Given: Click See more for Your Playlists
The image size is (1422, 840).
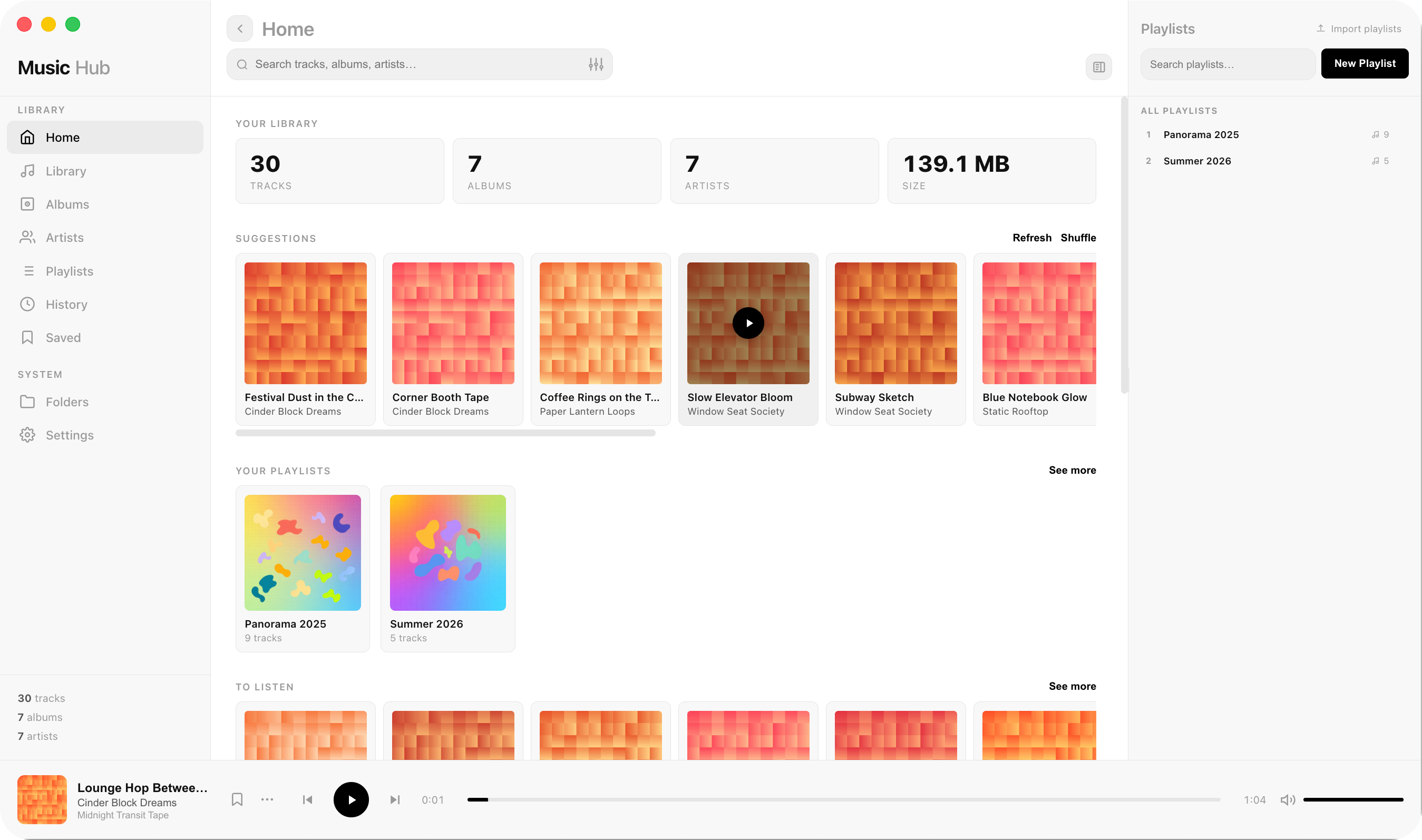Looking at the screenshot, I should [x=1072, y=471].
